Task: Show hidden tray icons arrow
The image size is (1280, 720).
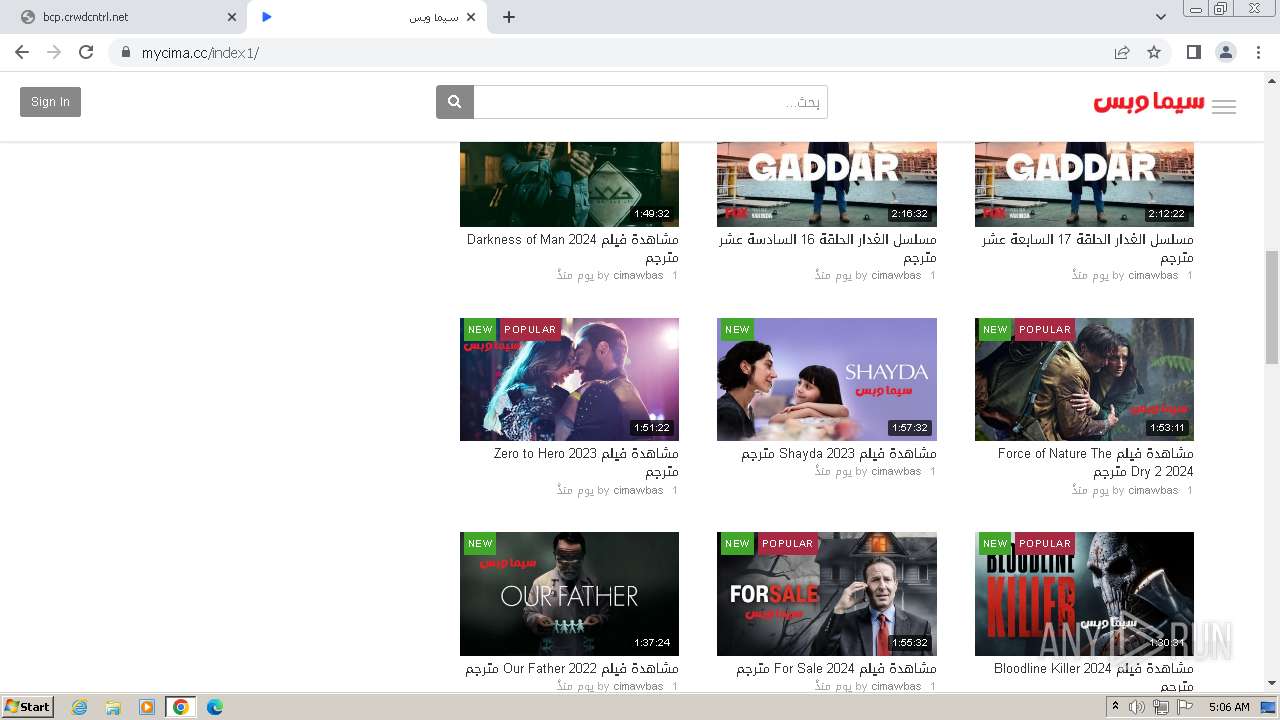Action: click(1116, 707)
